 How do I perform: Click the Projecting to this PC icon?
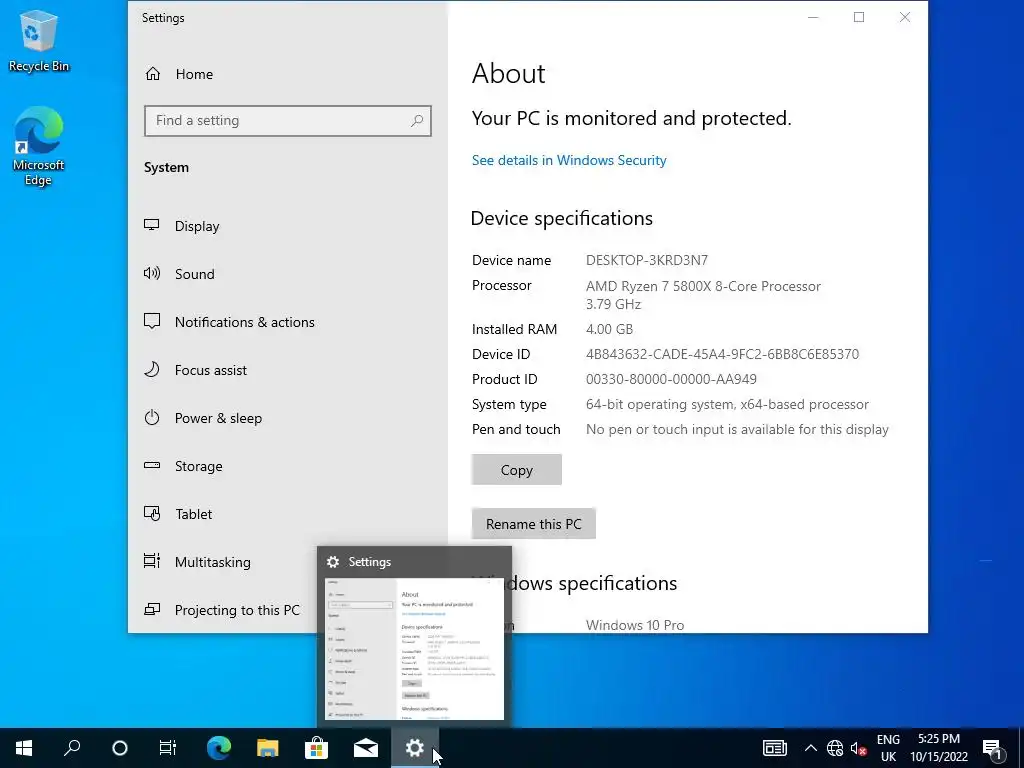[x=152, y=609]
